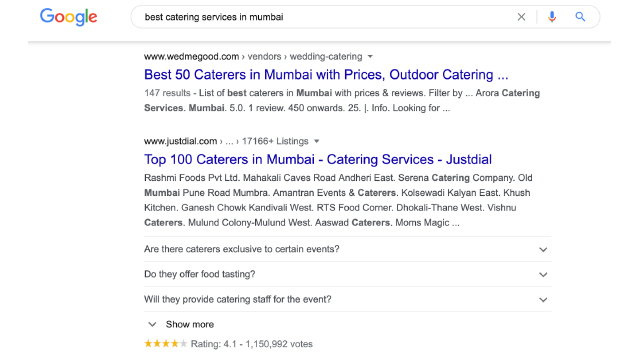Viewport: 640px width, 360px height.
Task: Click the www.justdial.com breadcrumb URL
Action: coord(180,141)
